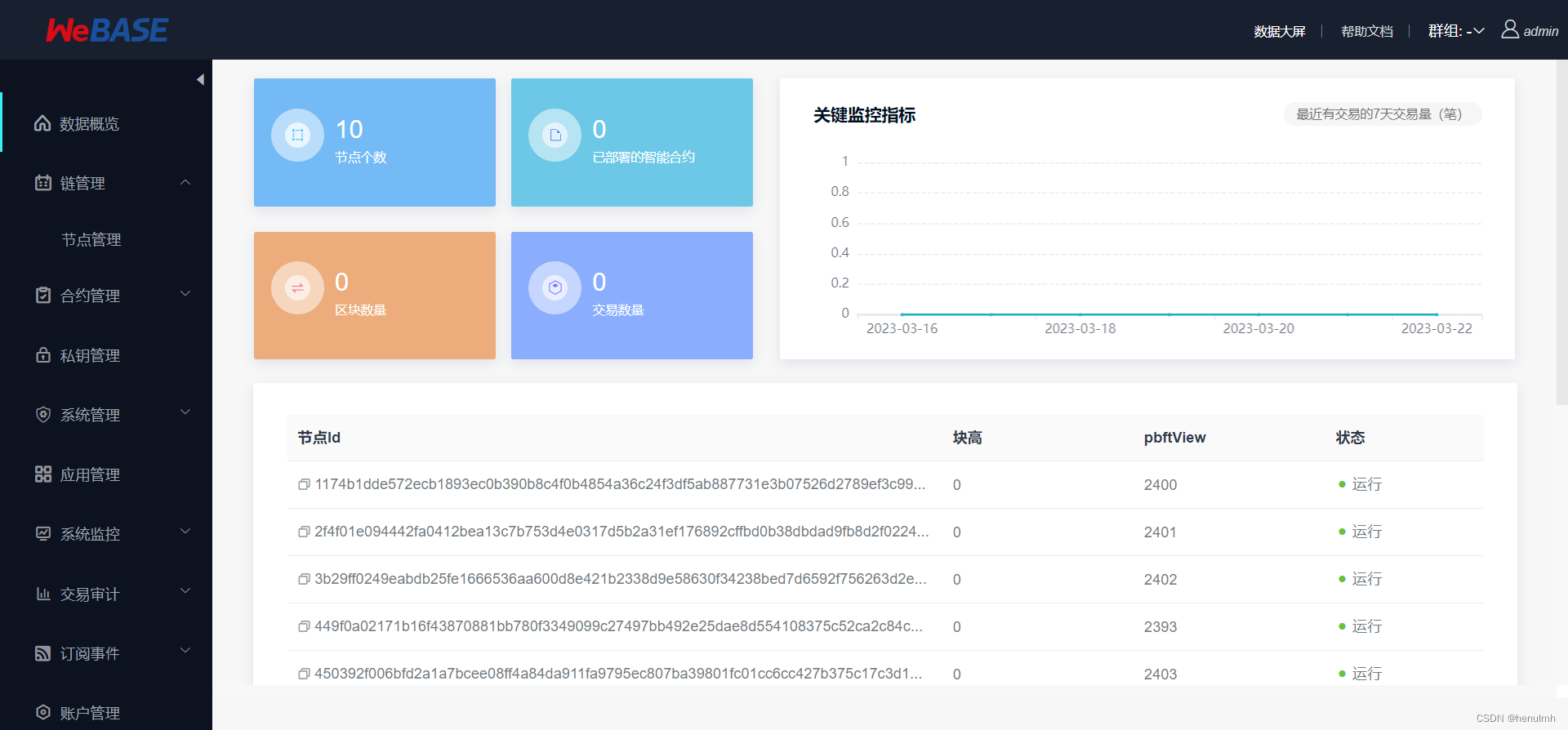Click chart date label 2023-03-18
Screen dimensions: 1568x730
[x=1080, y=328]
